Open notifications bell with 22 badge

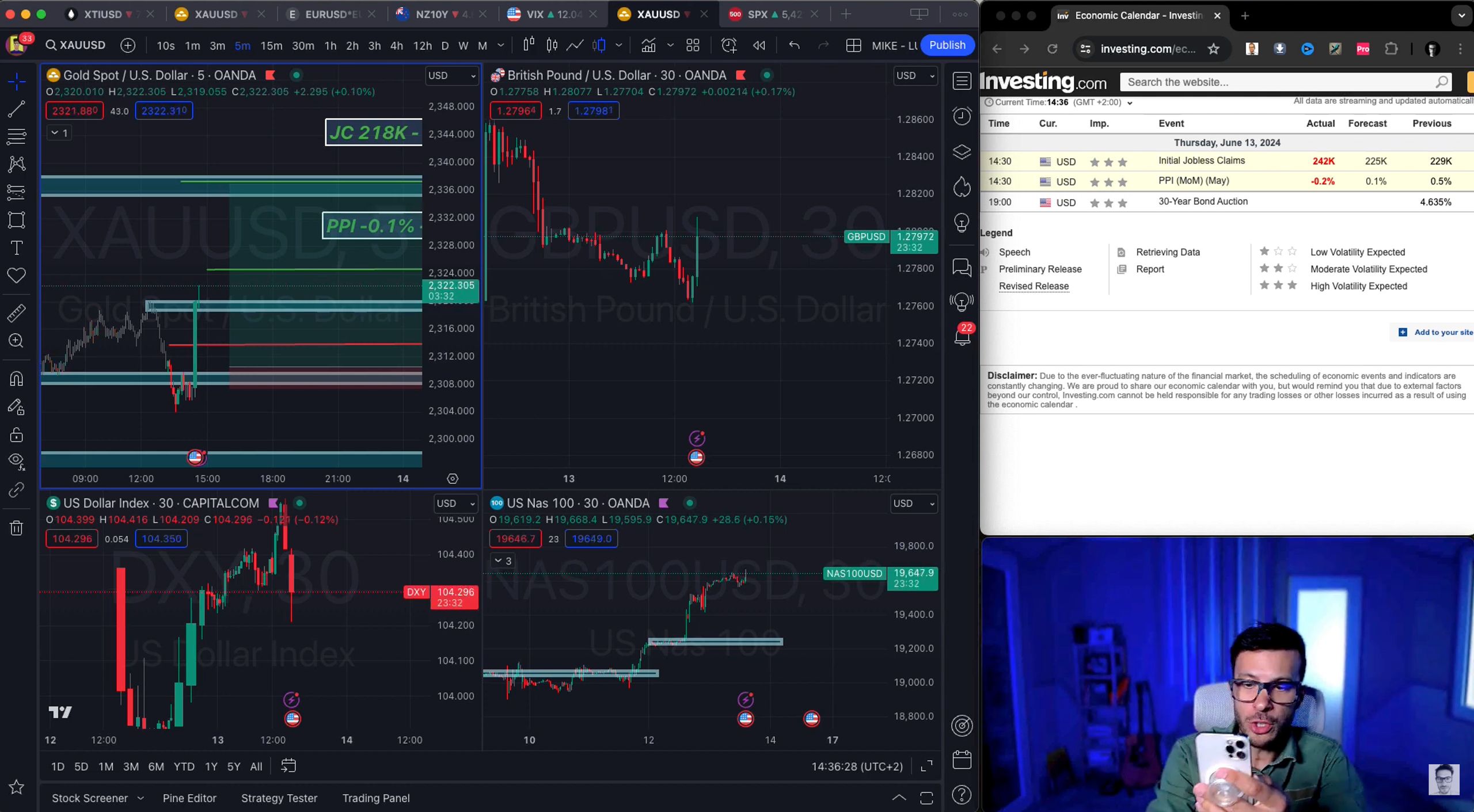[x=962, y=335]
